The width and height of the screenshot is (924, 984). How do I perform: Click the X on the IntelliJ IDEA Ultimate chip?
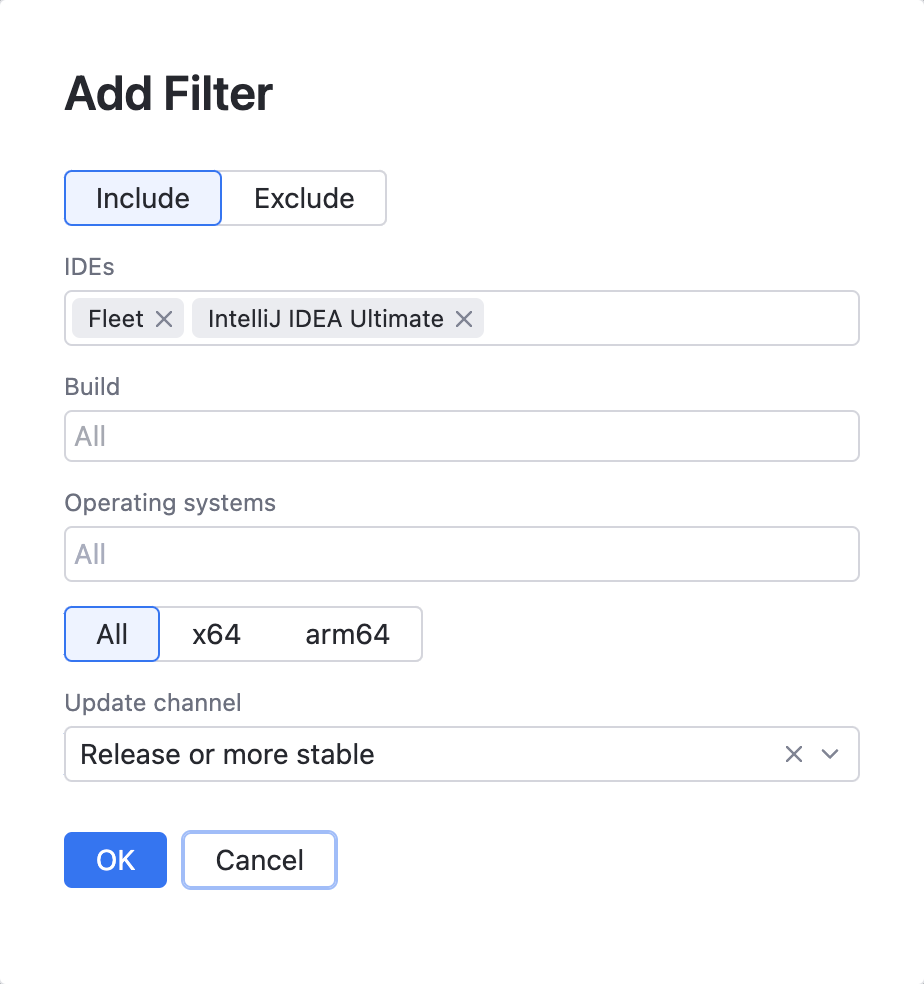click(463, 318)
